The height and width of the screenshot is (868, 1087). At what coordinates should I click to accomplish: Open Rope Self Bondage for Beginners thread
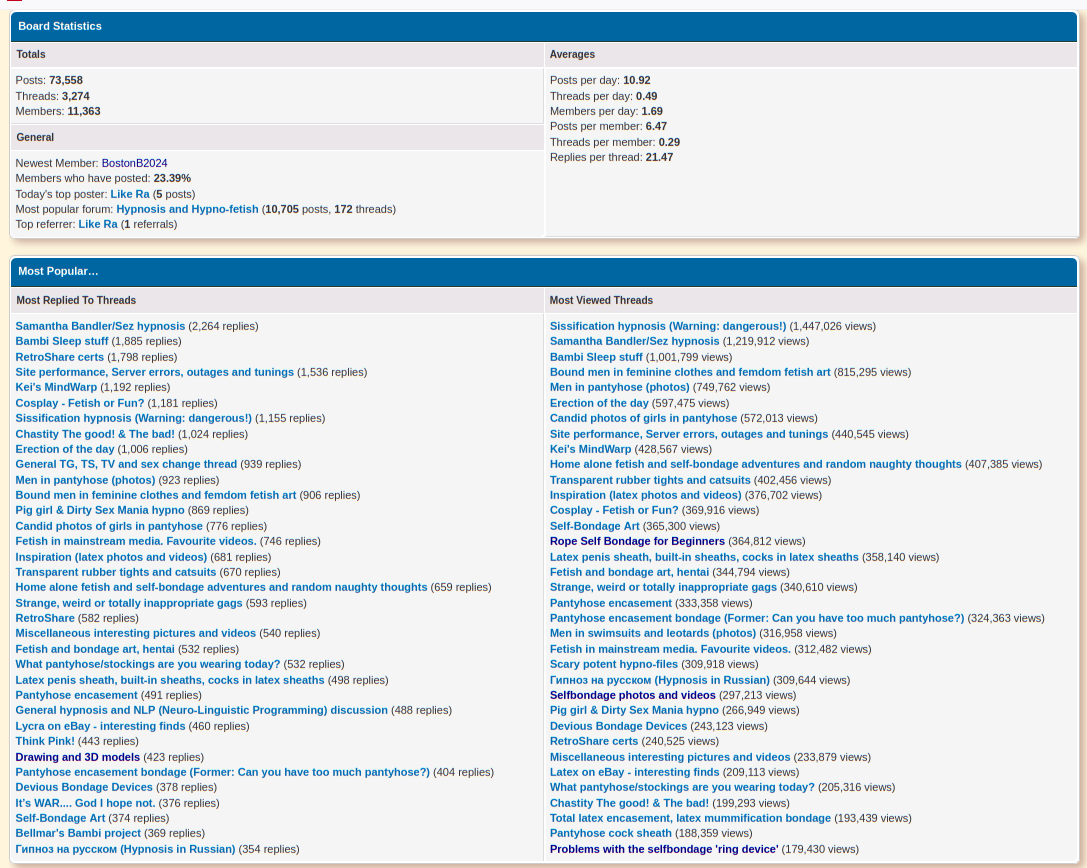coord(637,541)
